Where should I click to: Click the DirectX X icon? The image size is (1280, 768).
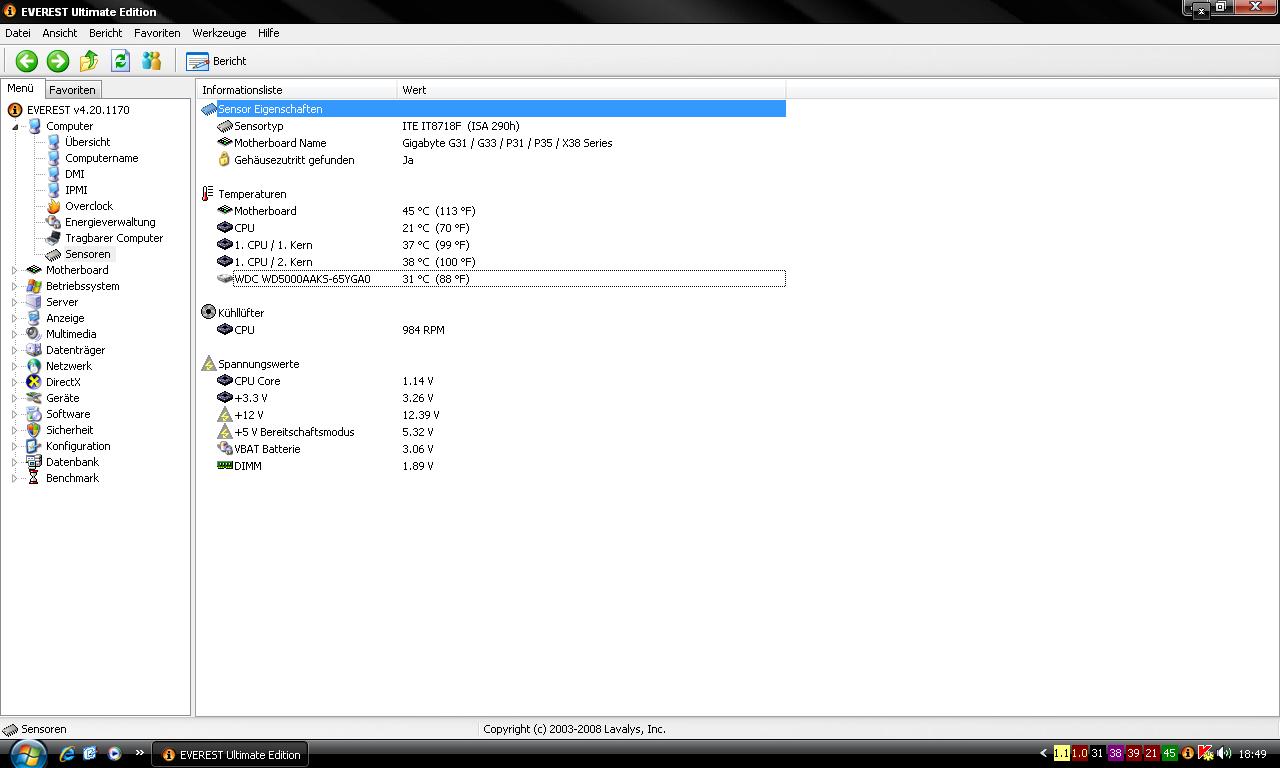(34, 382)
